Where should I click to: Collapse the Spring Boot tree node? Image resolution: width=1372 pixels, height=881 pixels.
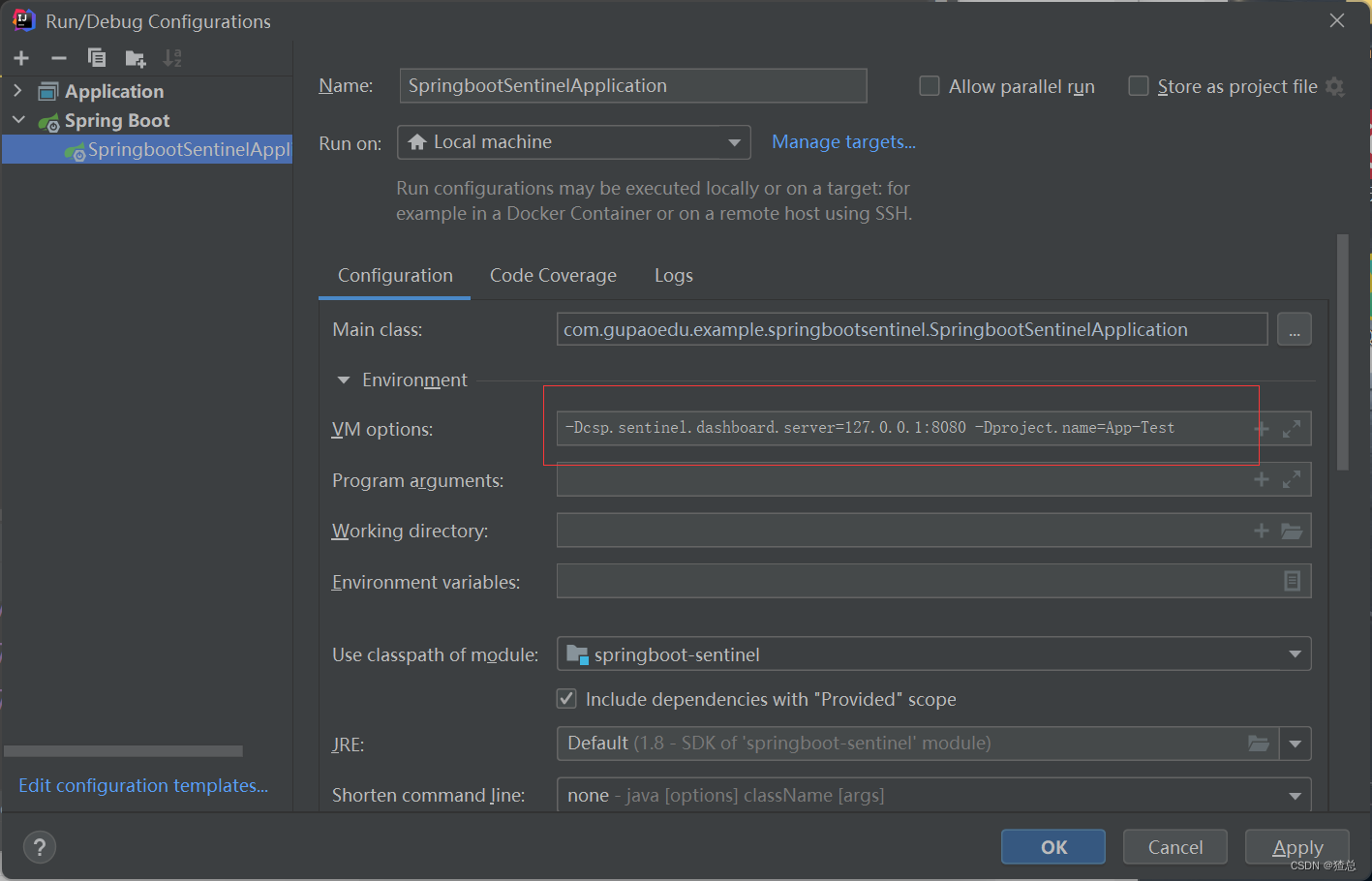[x=18, y=120]
